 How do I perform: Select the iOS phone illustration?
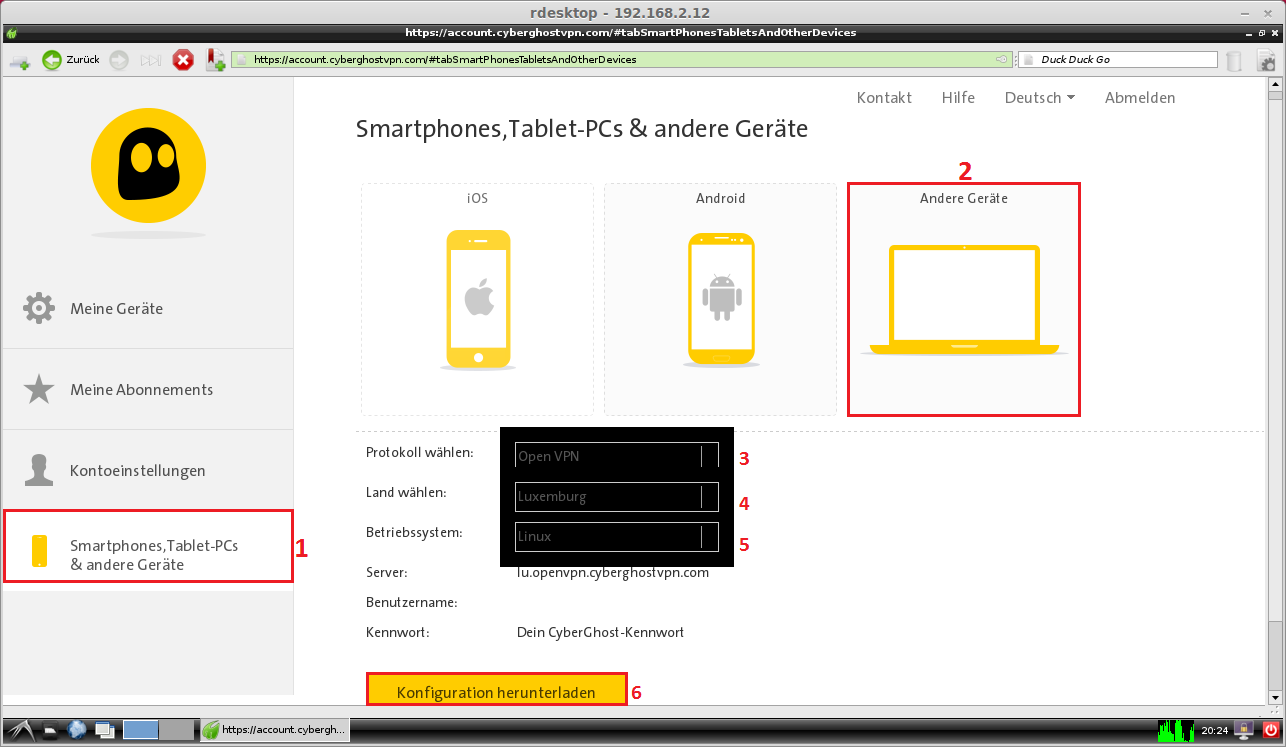pyautogui.click(x=478, y=299)
